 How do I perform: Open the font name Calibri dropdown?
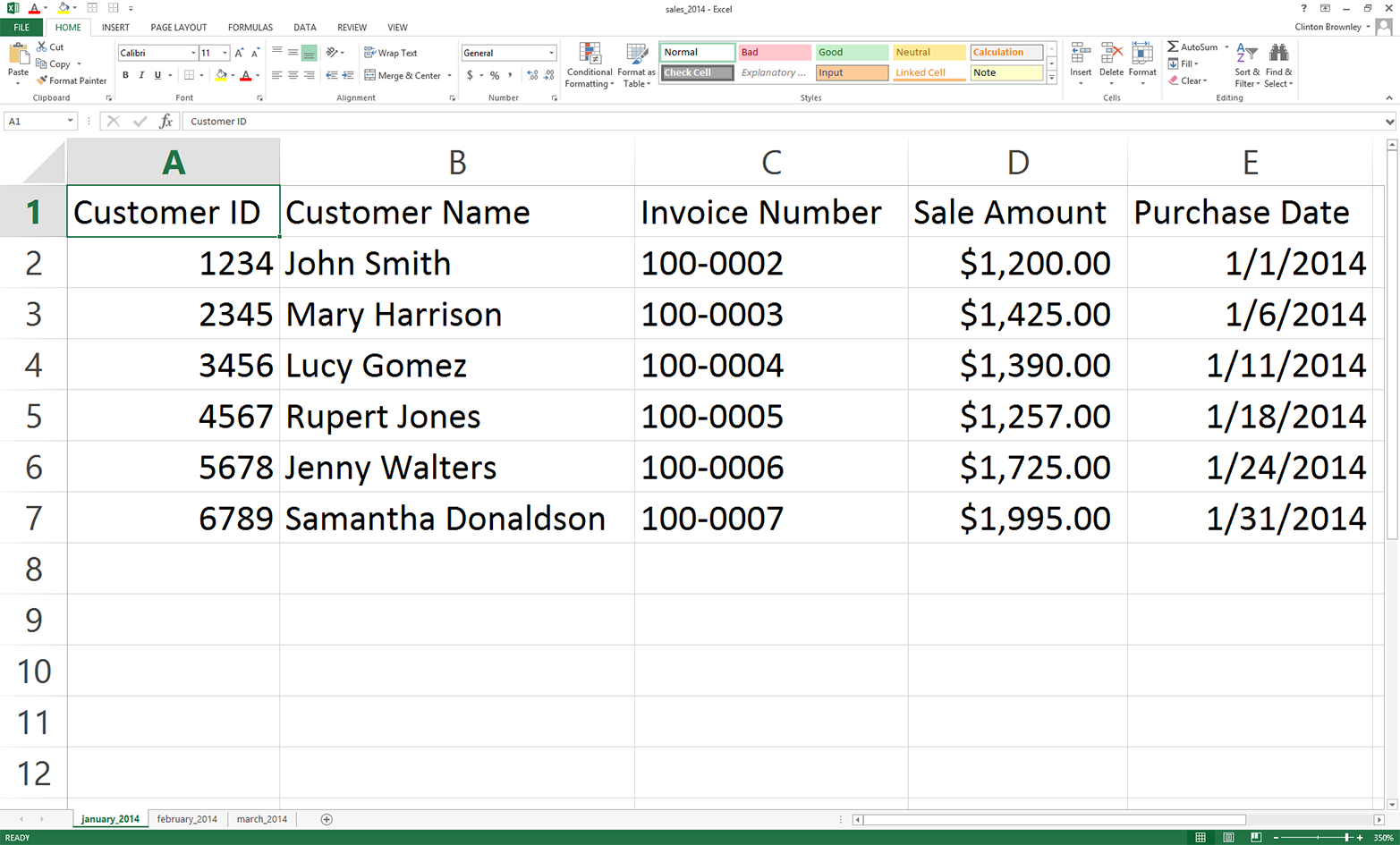193,53
